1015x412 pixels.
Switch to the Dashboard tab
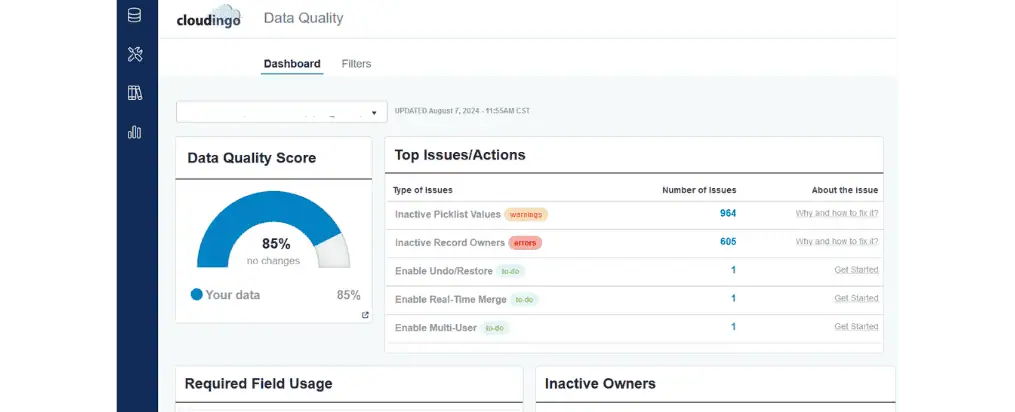(x=292, y=64)
